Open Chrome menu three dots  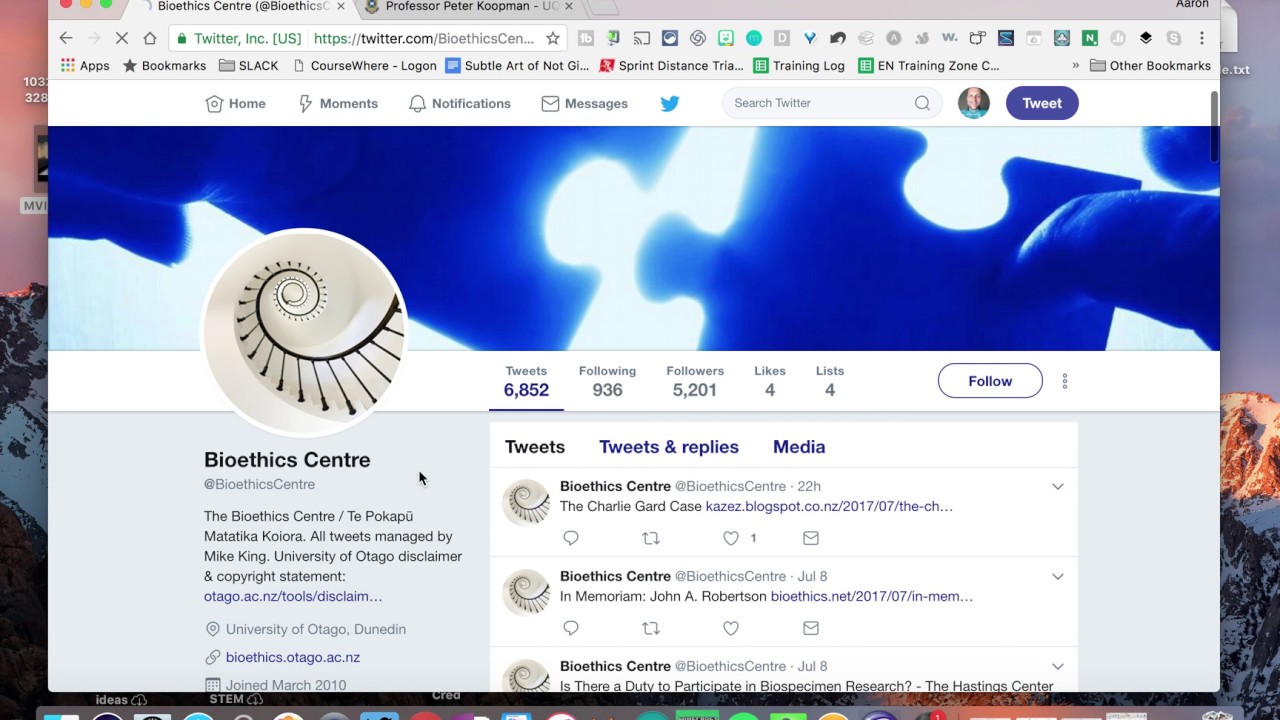[1202, 38]
